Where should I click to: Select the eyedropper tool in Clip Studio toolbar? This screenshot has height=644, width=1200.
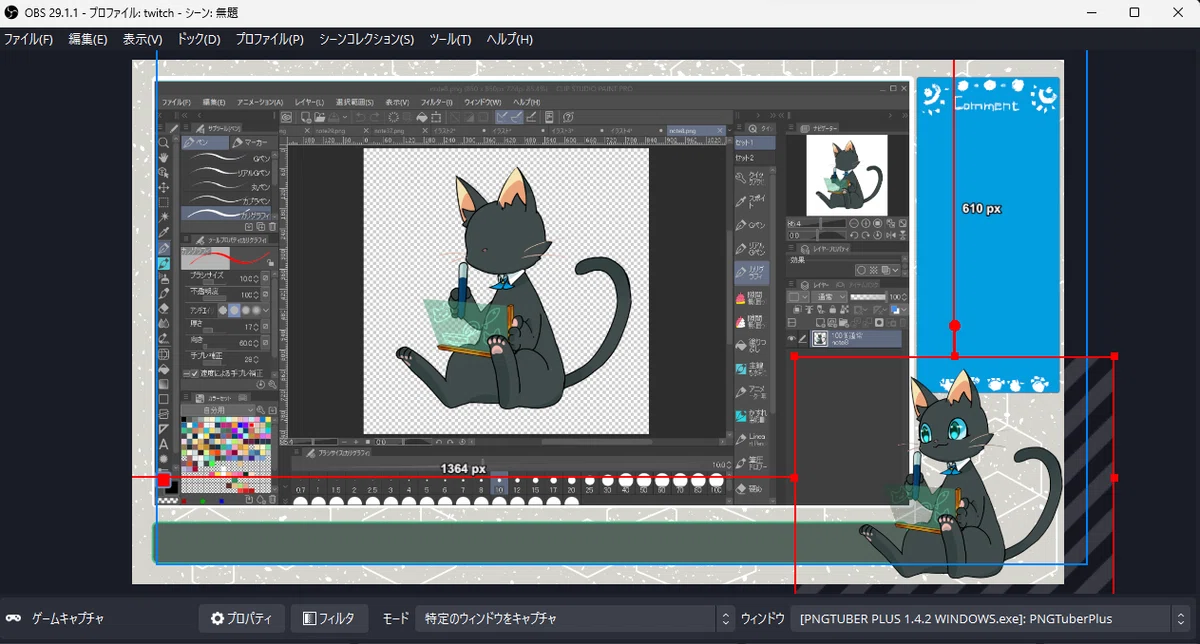click(164, 232)
